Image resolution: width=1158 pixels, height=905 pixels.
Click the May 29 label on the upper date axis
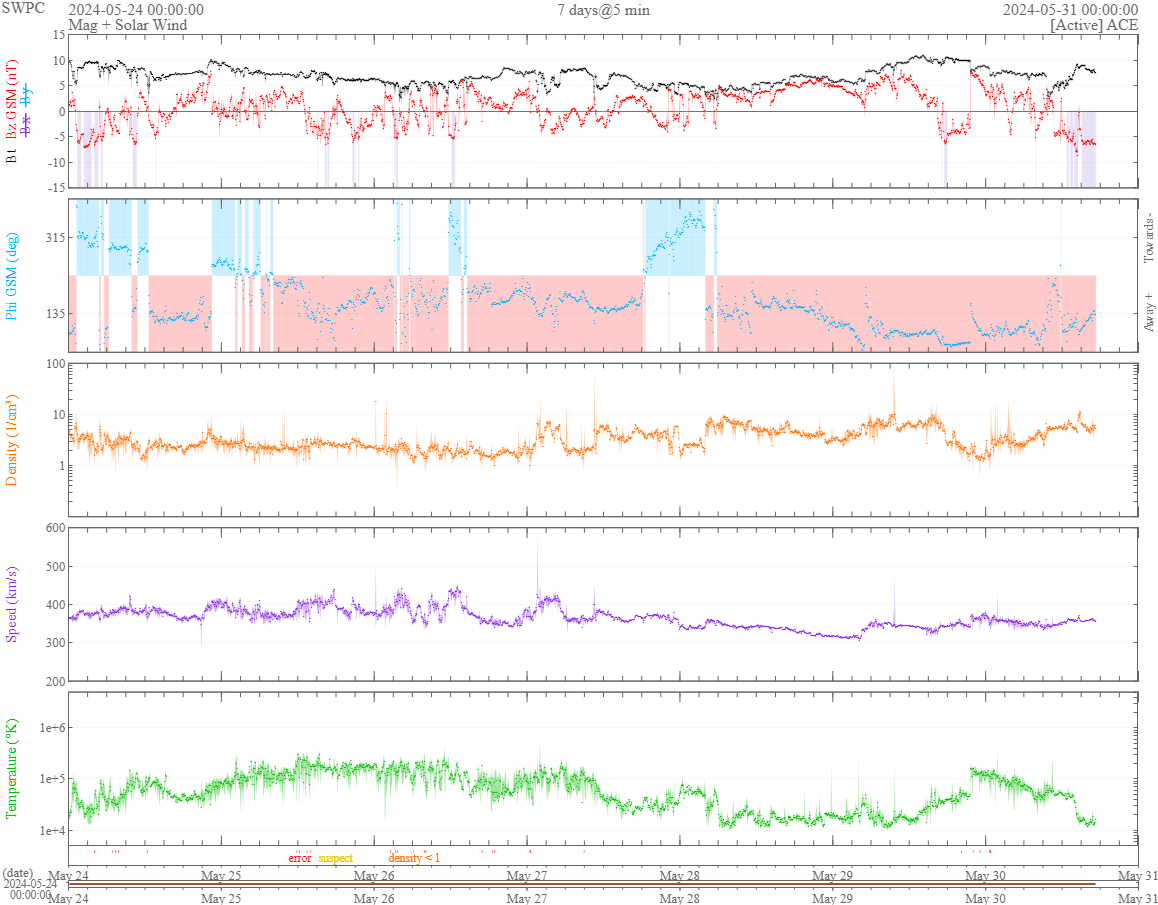[x=833, y=876]
